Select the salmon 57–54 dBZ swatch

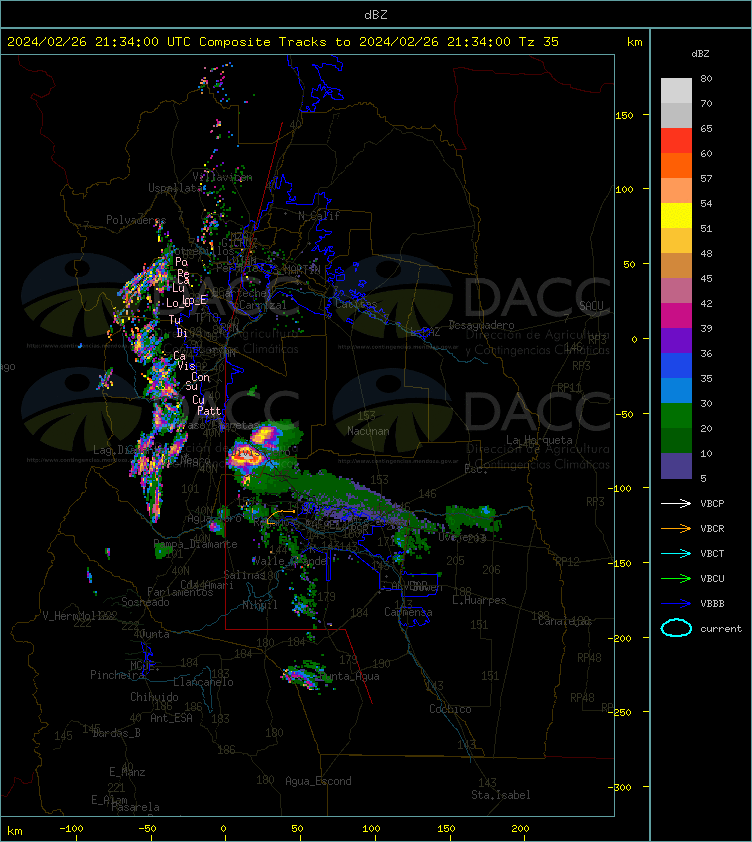[676, 191]
